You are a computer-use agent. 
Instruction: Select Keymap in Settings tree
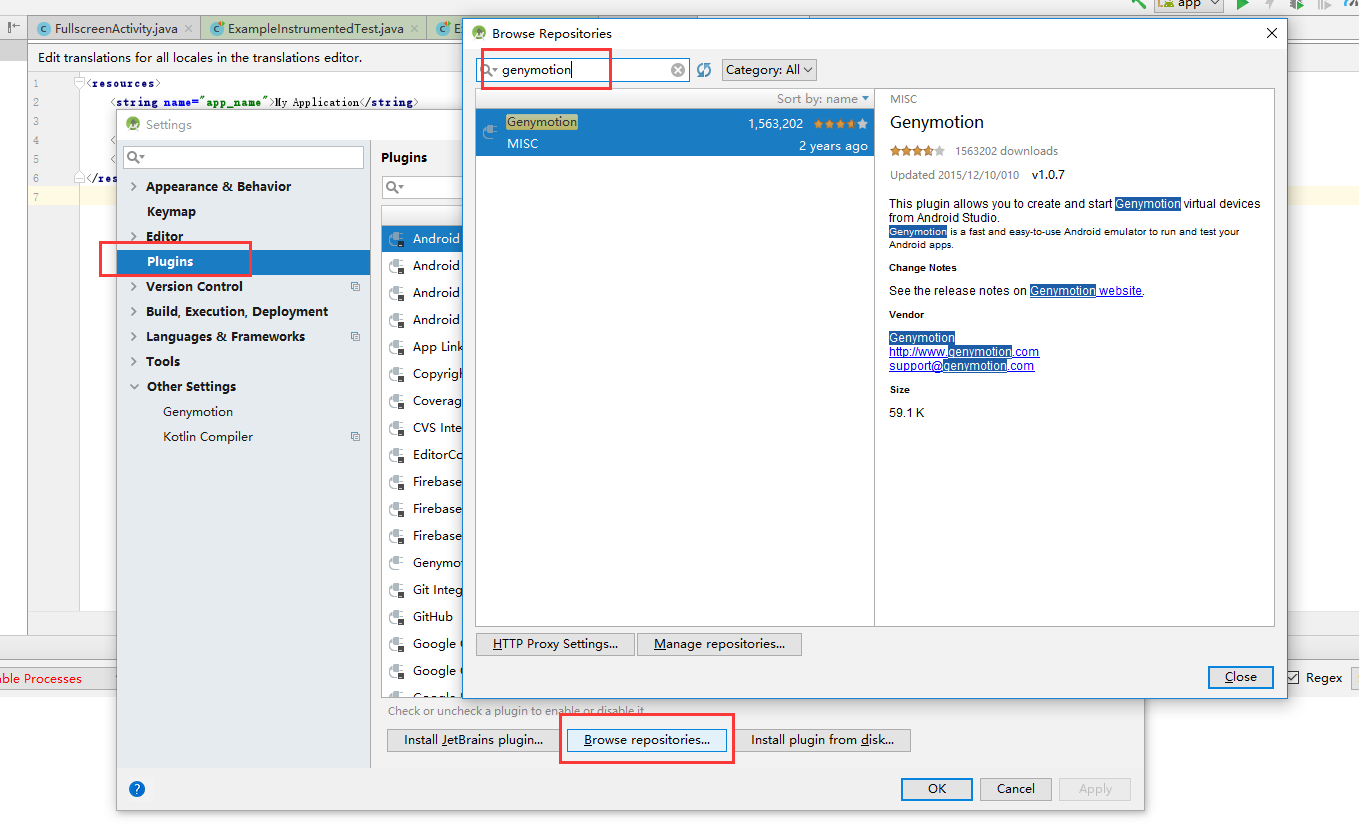click(171, 212)
